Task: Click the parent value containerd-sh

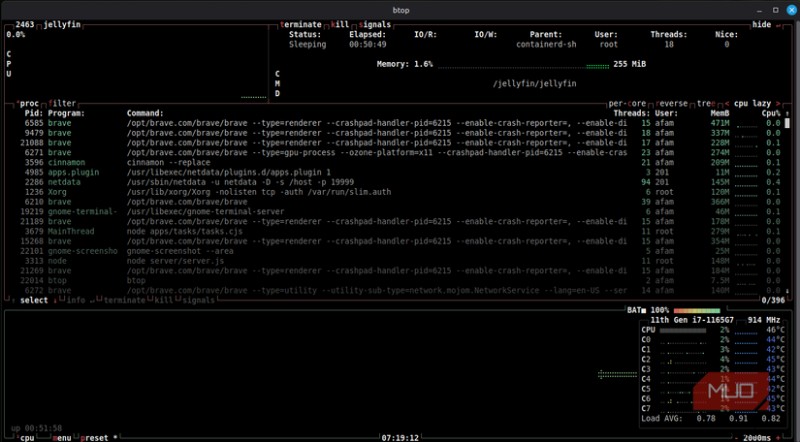Action: pyautogui.click(x=546, y=44)
